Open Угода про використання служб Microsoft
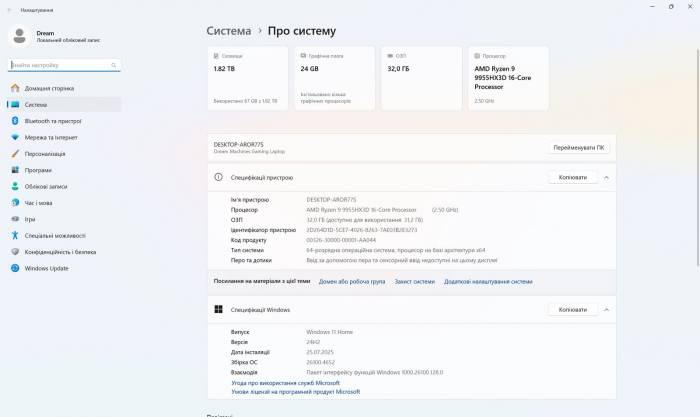The image size is (700, 417). coord(285,383)
